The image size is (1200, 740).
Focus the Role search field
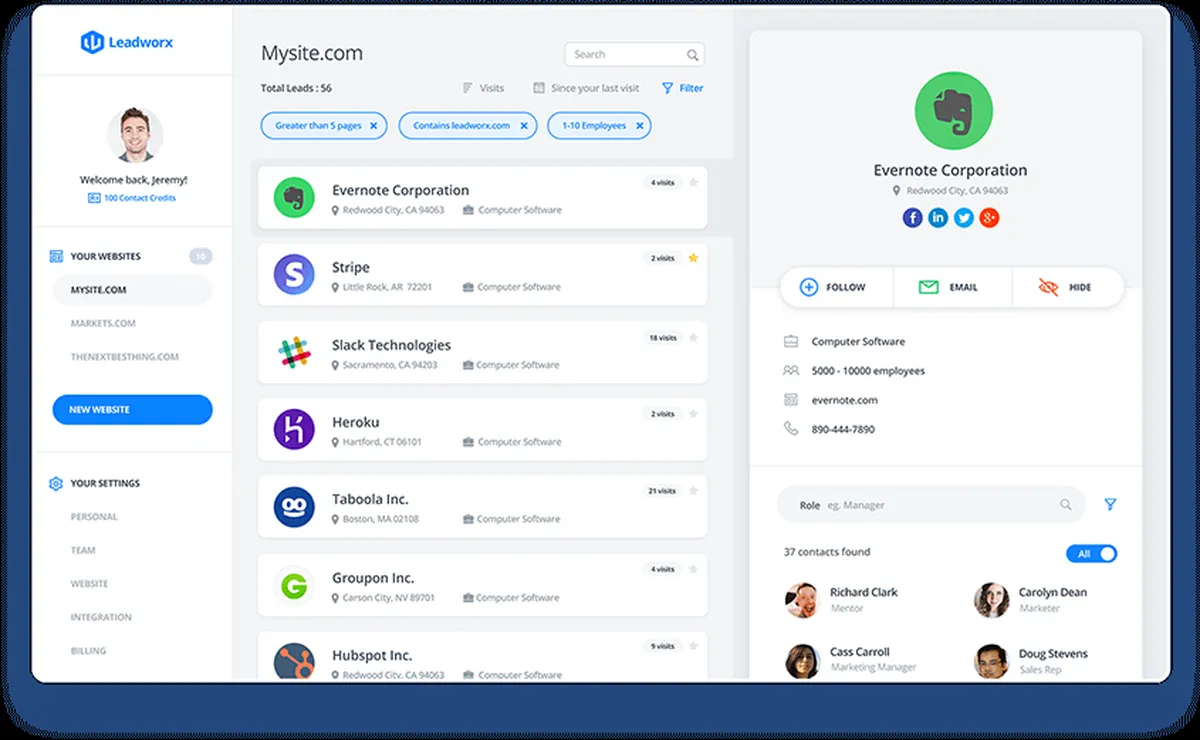click(x=931, y=505)
